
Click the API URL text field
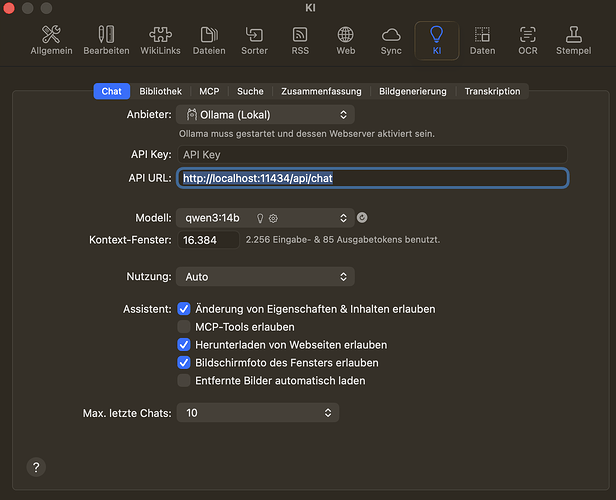372,178
